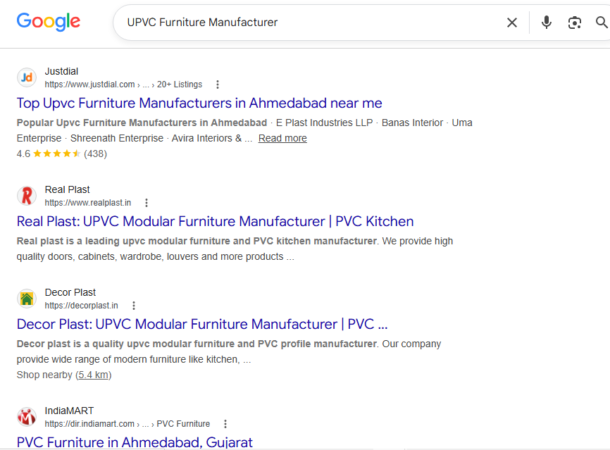This screenshot has width=610, height=450.
Task: Click the Justdial site name
Action: pos(61,71)
